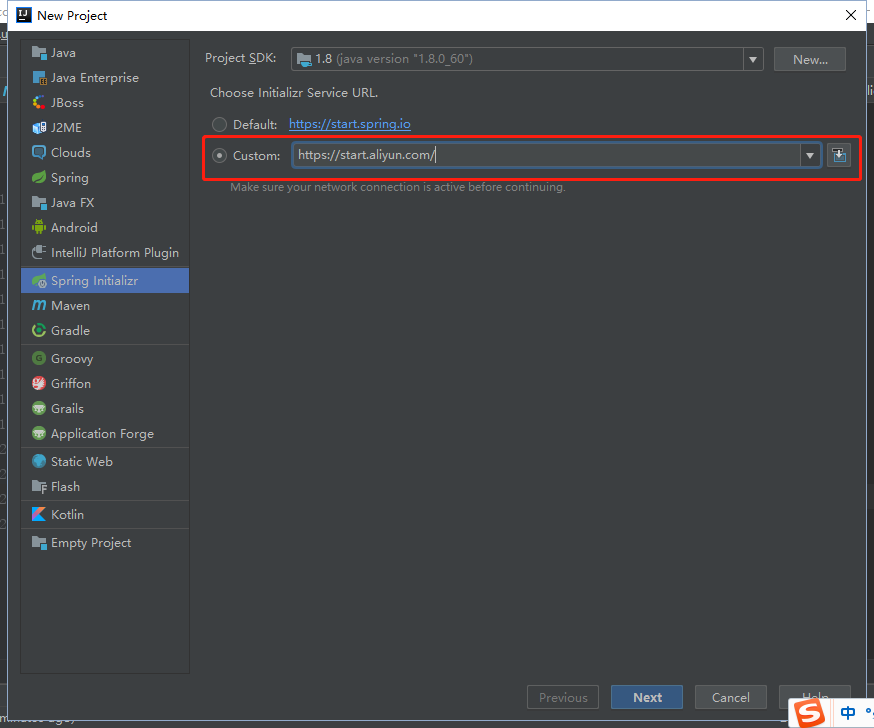
Task: Click the Application Forge icon
Action: [39, 433]
